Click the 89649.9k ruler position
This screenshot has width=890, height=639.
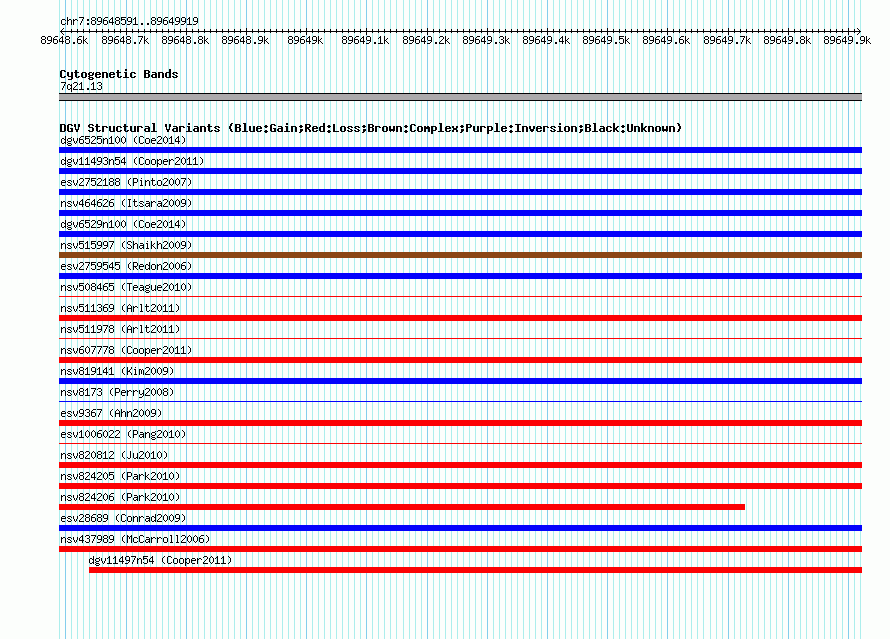(x=847, y=40)
